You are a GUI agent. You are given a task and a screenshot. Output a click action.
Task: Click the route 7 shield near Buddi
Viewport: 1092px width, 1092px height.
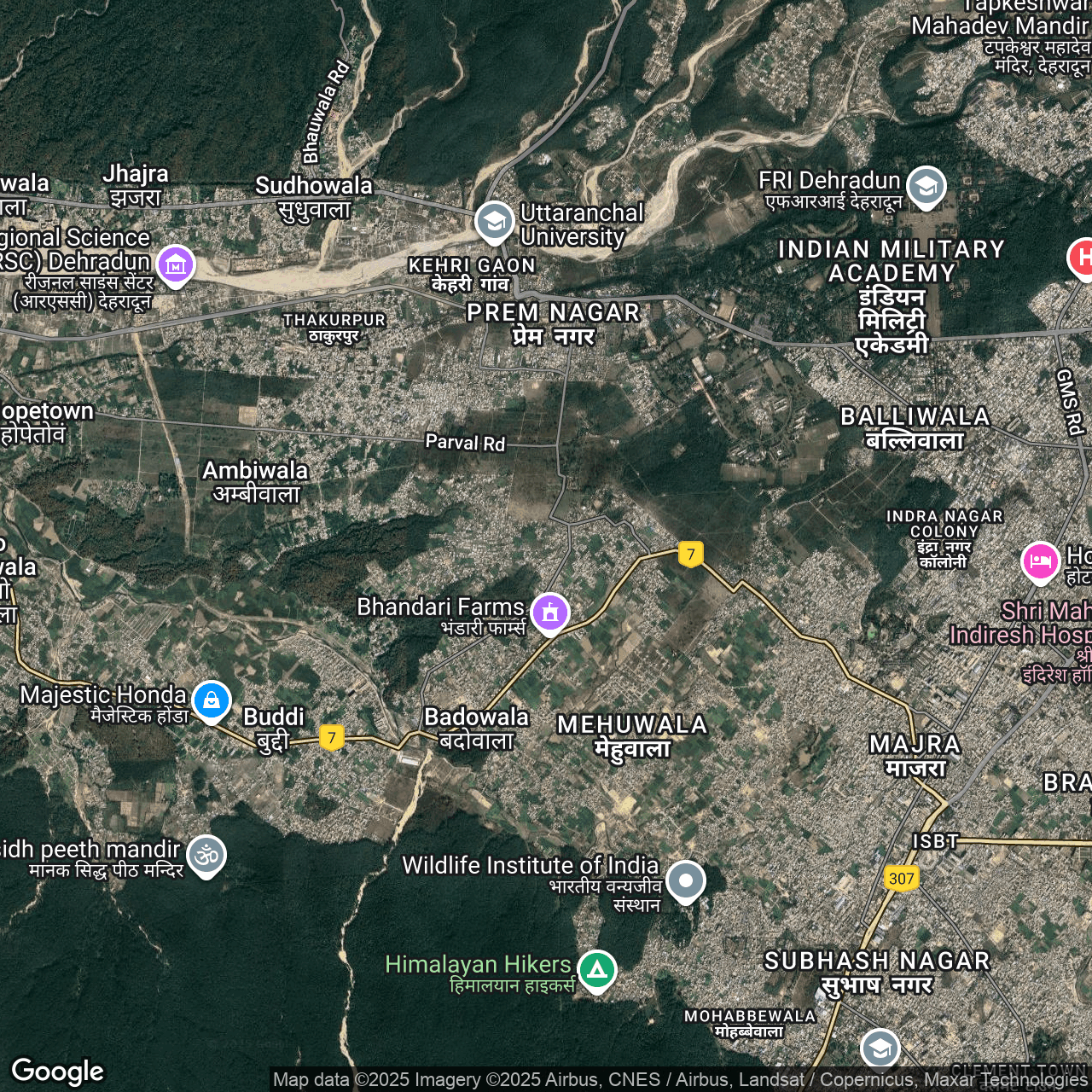[x=332, y=737]
